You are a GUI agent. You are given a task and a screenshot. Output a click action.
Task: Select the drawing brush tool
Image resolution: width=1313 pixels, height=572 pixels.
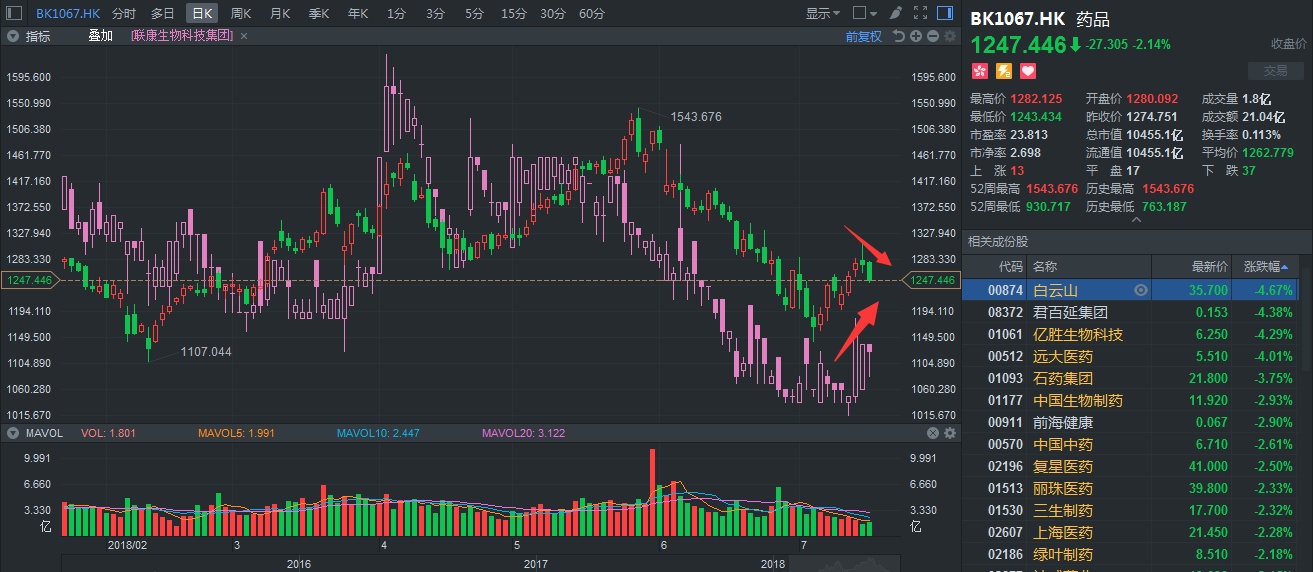[x=896, y=14]
